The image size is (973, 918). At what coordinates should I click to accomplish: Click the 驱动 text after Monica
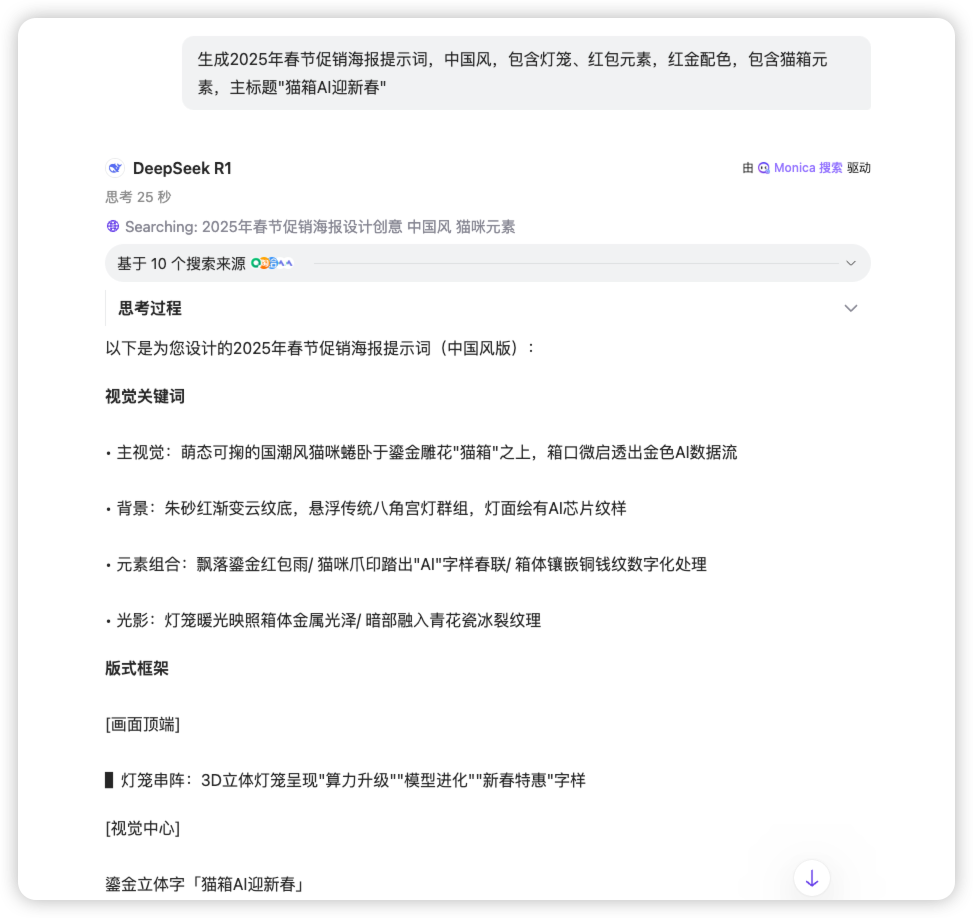click(859, 168)
